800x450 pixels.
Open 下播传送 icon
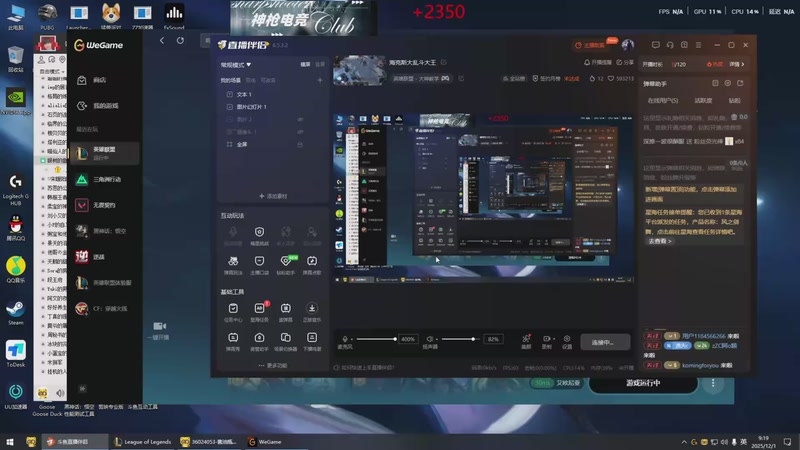click(312, 338)
